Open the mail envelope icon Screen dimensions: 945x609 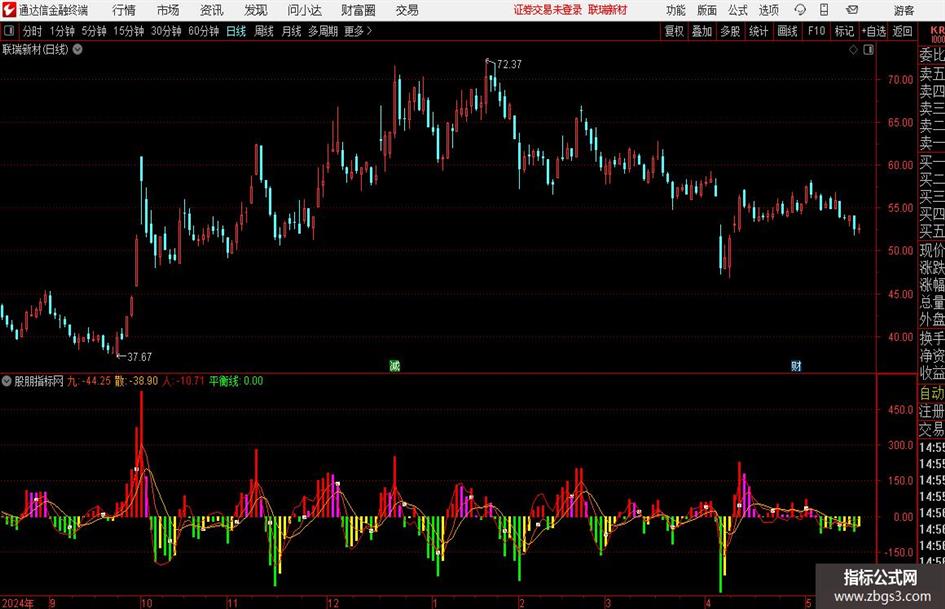point(852,10)
